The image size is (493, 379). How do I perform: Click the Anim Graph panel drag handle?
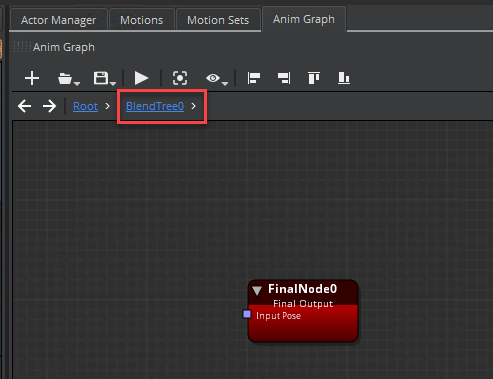pyautogui.click(x=22, y=47)
